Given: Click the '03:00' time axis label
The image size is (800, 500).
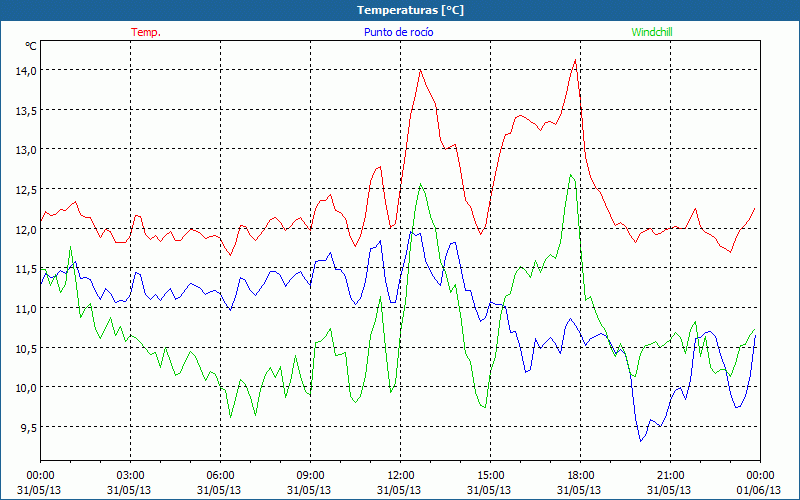Looking at the screenshot, I should pos(130,476).
